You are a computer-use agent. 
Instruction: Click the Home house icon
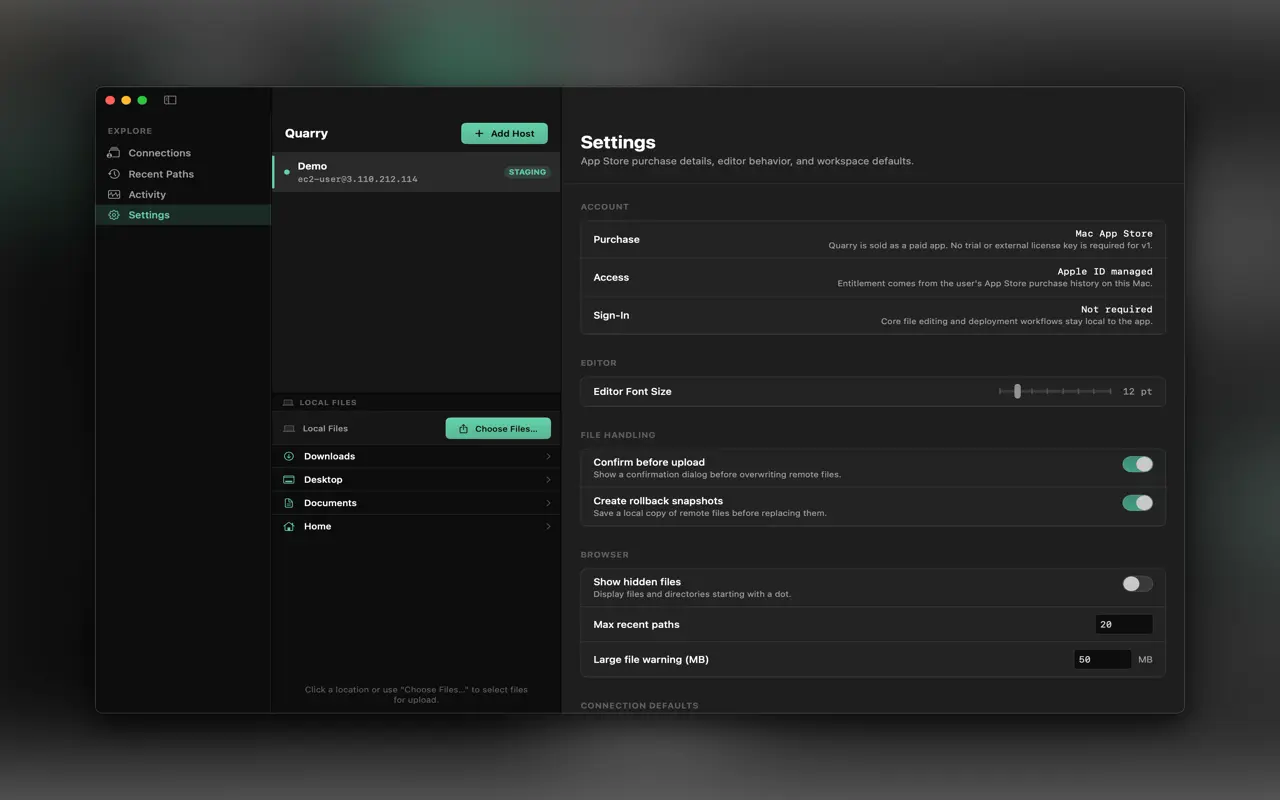click(x=289, y=526)
